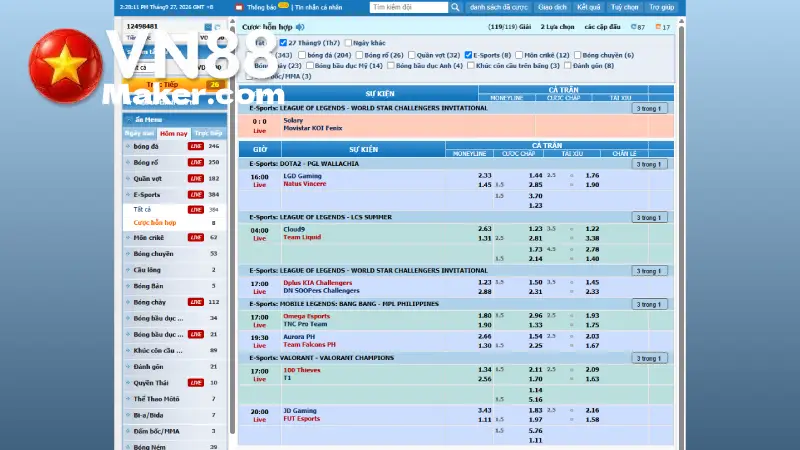Toggle the speaker icon beside Cược hỗn hợp
Image resolution: width=800 pixels, height=450 pixels.
pyautogui.click(x=300, y=27)
